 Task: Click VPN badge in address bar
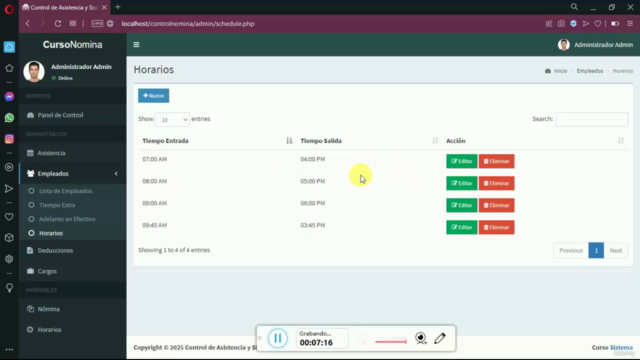coord(97,24)
